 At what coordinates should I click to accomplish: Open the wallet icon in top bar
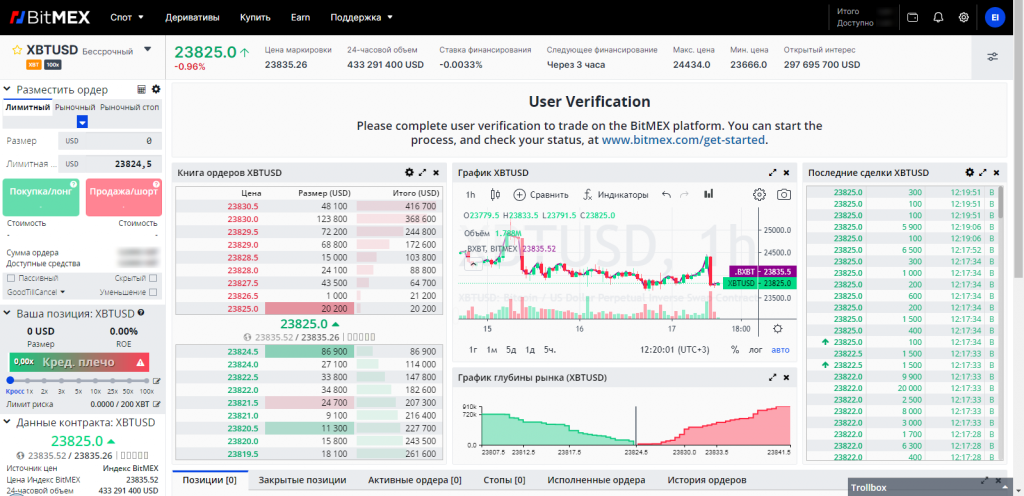click(x=912, y=17)
